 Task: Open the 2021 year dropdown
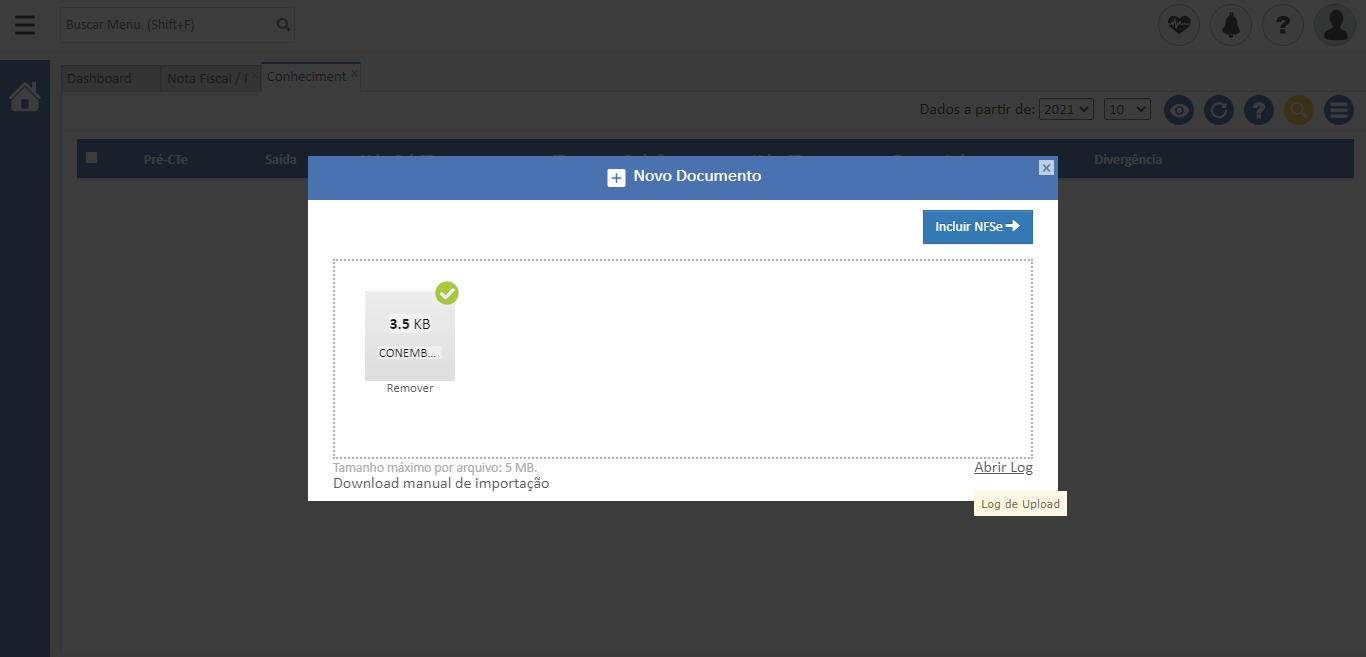(1066, 109)
